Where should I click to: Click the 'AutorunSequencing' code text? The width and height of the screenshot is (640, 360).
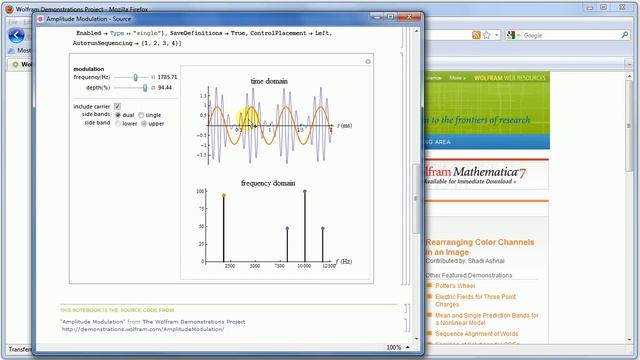(x=102, y=43)
